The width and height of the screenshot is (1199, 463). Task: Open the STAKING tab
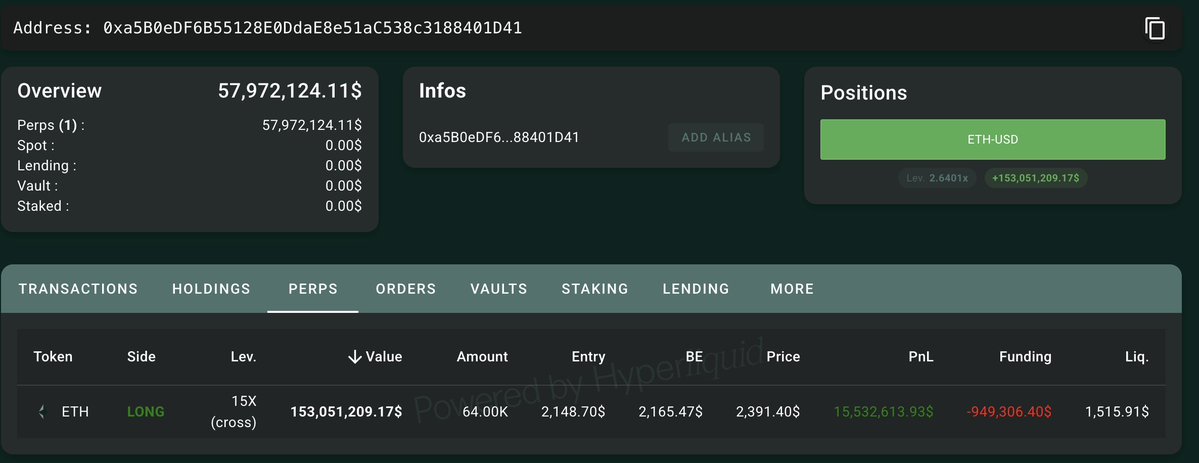point(595,289)
